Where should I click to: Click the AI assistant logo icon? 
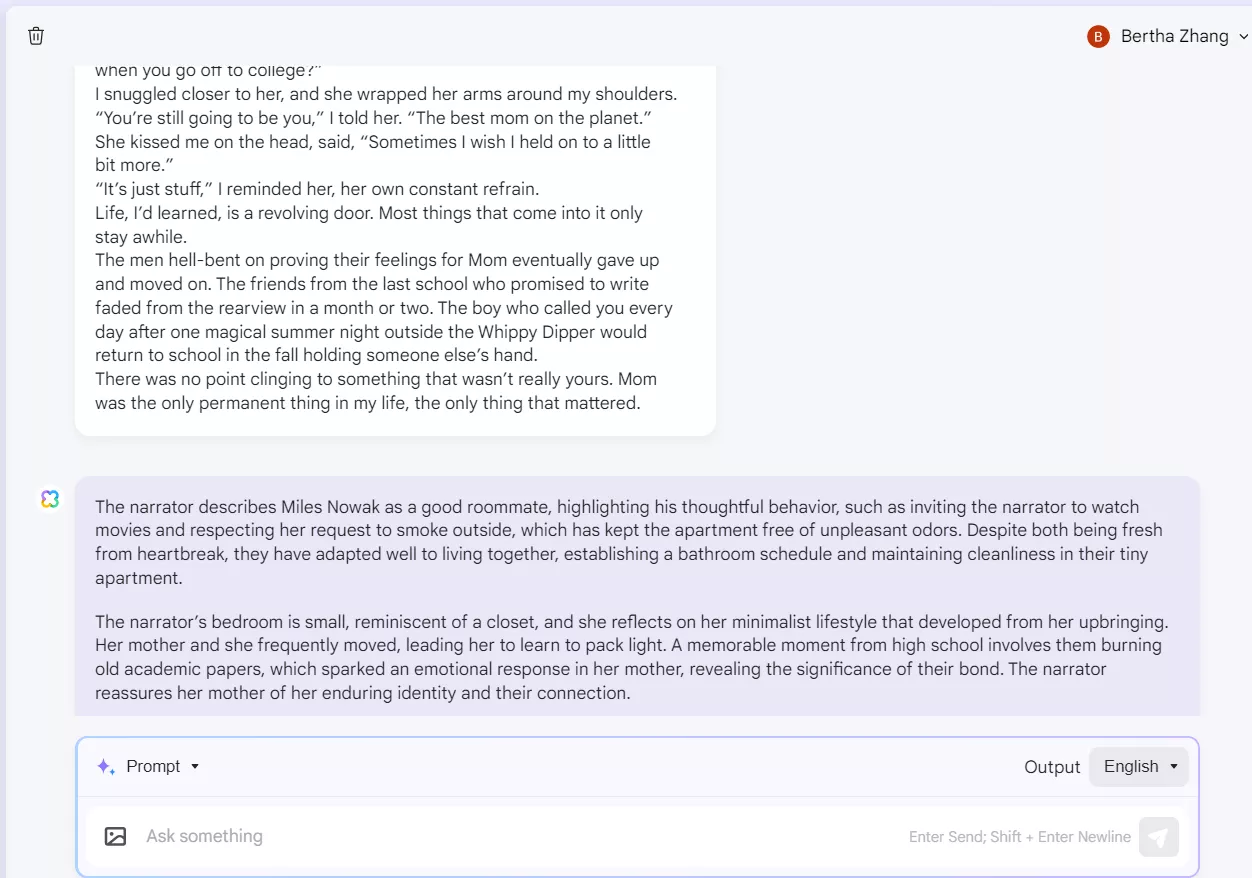point(49,498)
